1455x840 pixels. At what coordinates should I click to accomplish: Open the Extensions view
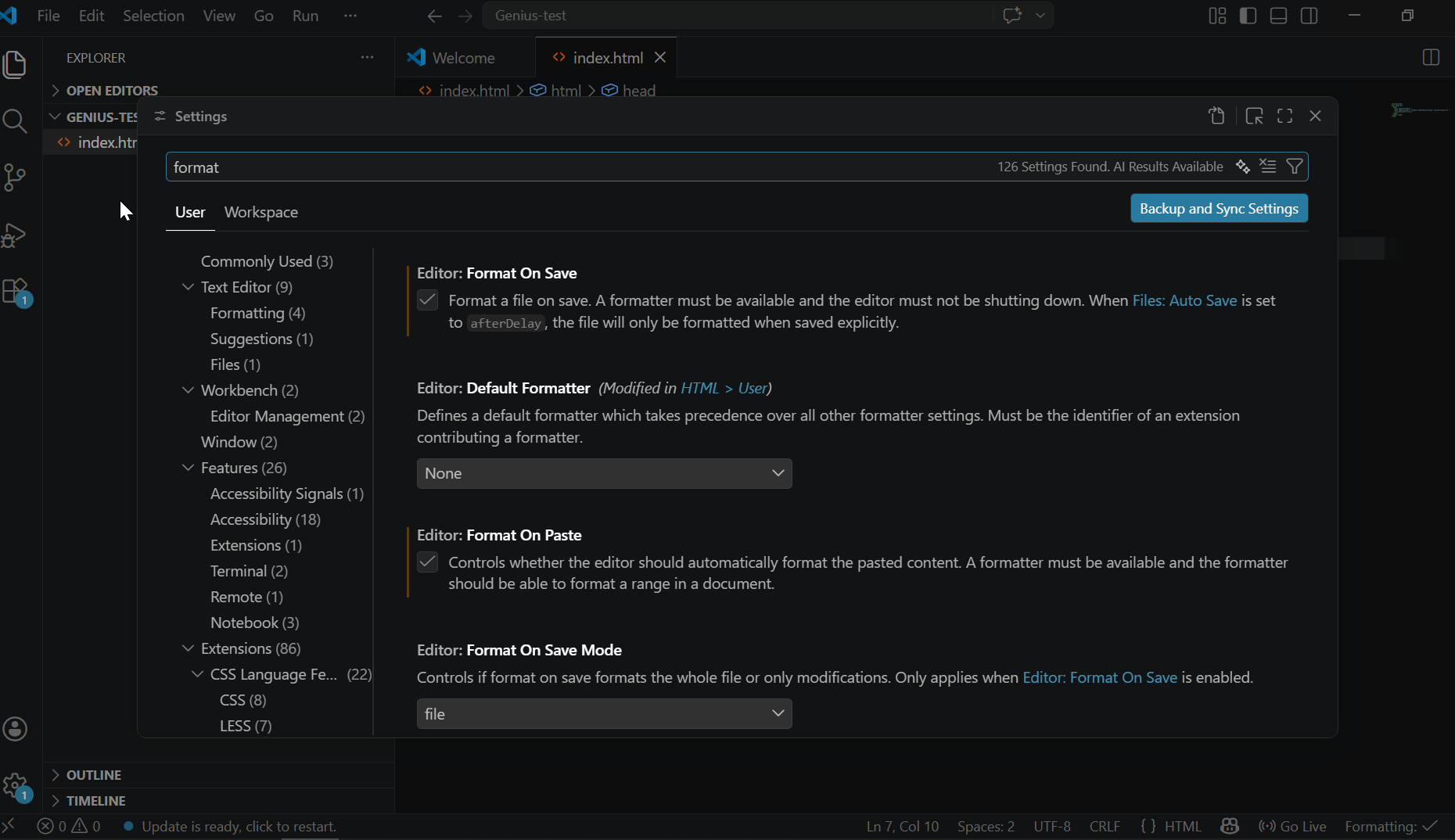pos(16,292)
